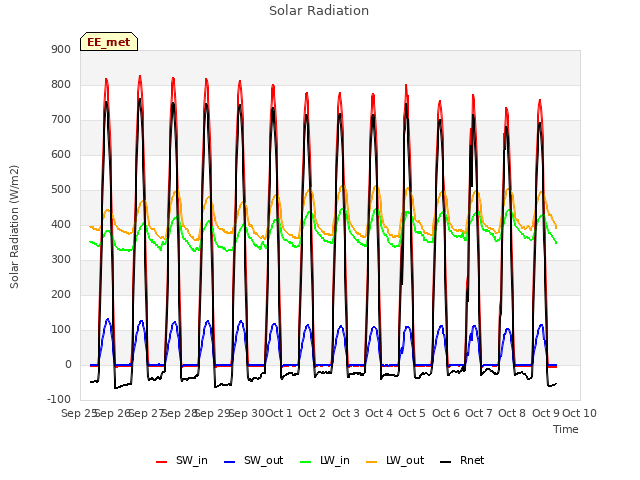The height and width of the screenshot is (480, 640).
Task: Click the blue SW_out legend swatch
Action: pos(230,462)
